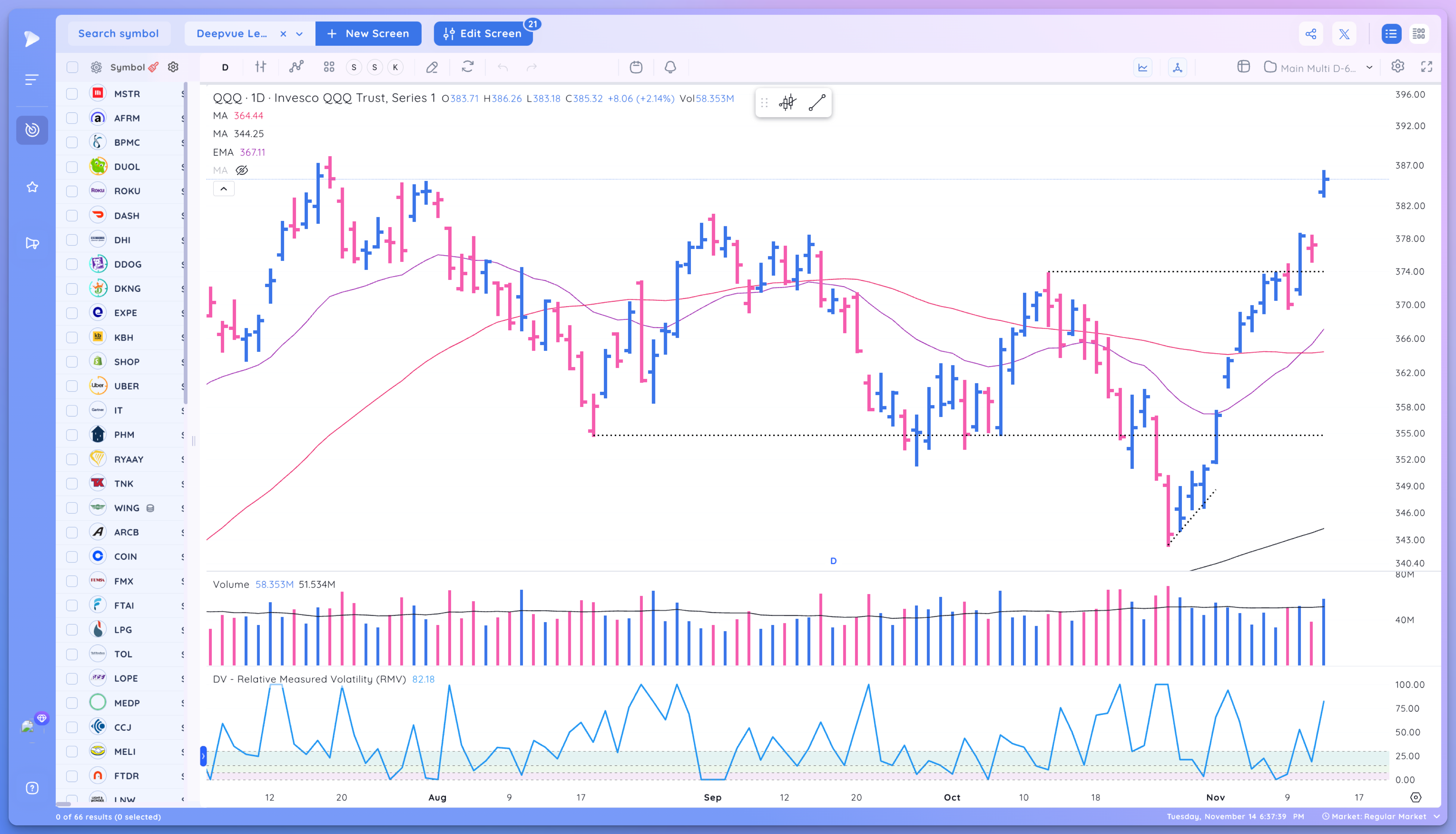This screenshot has width=1456, height=834.
Task: Close the Deepvue Le... screen tab
Action: click(x=283, y=34)
